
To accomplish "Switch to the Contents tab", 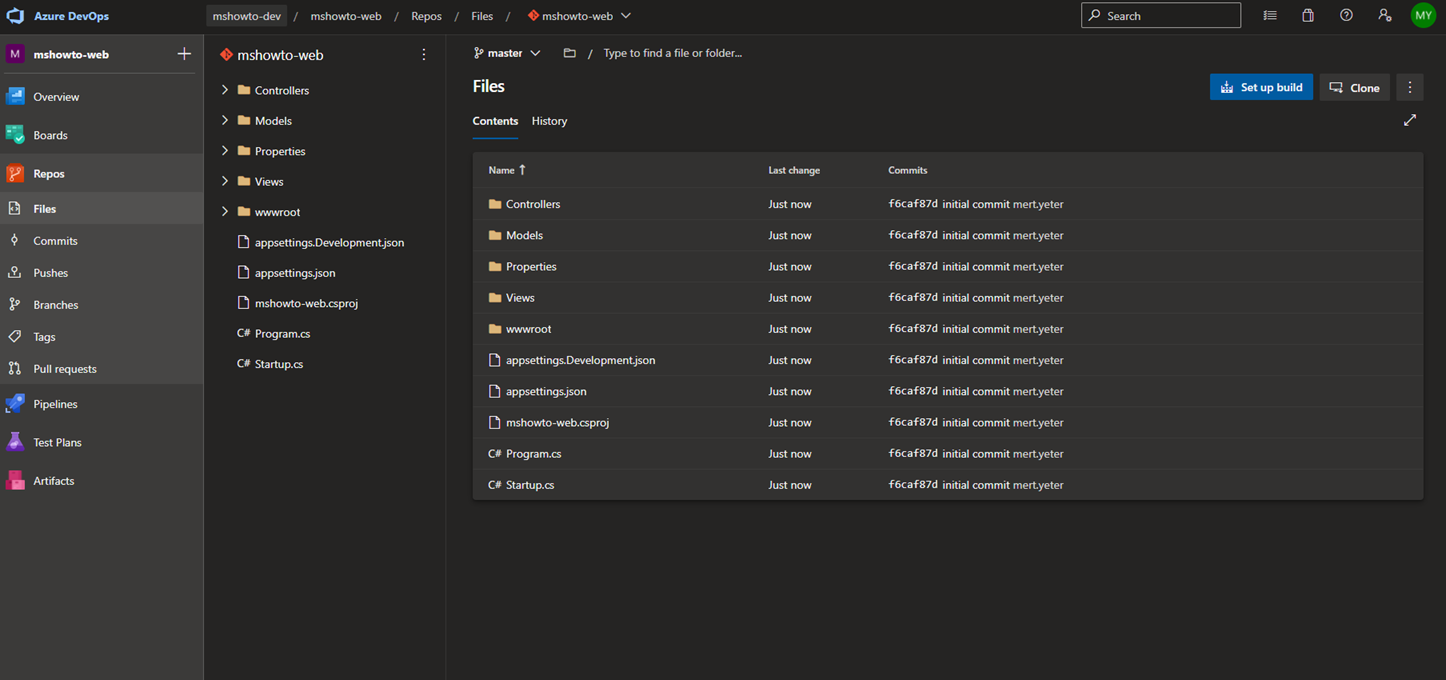I will 495,121.
